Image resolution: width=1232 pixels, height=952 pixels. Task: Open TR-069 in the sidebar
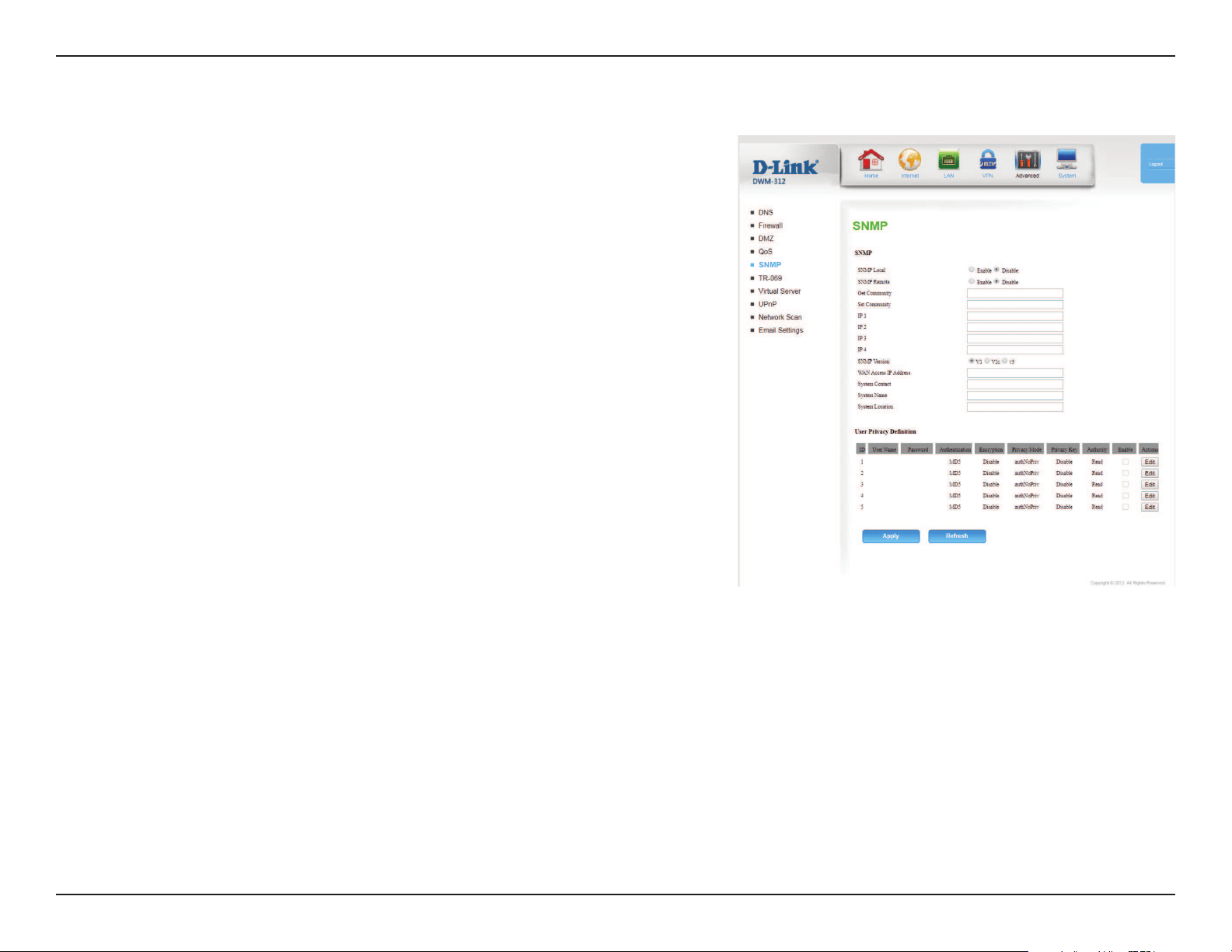pyautogui.click(x=770, y=278)
